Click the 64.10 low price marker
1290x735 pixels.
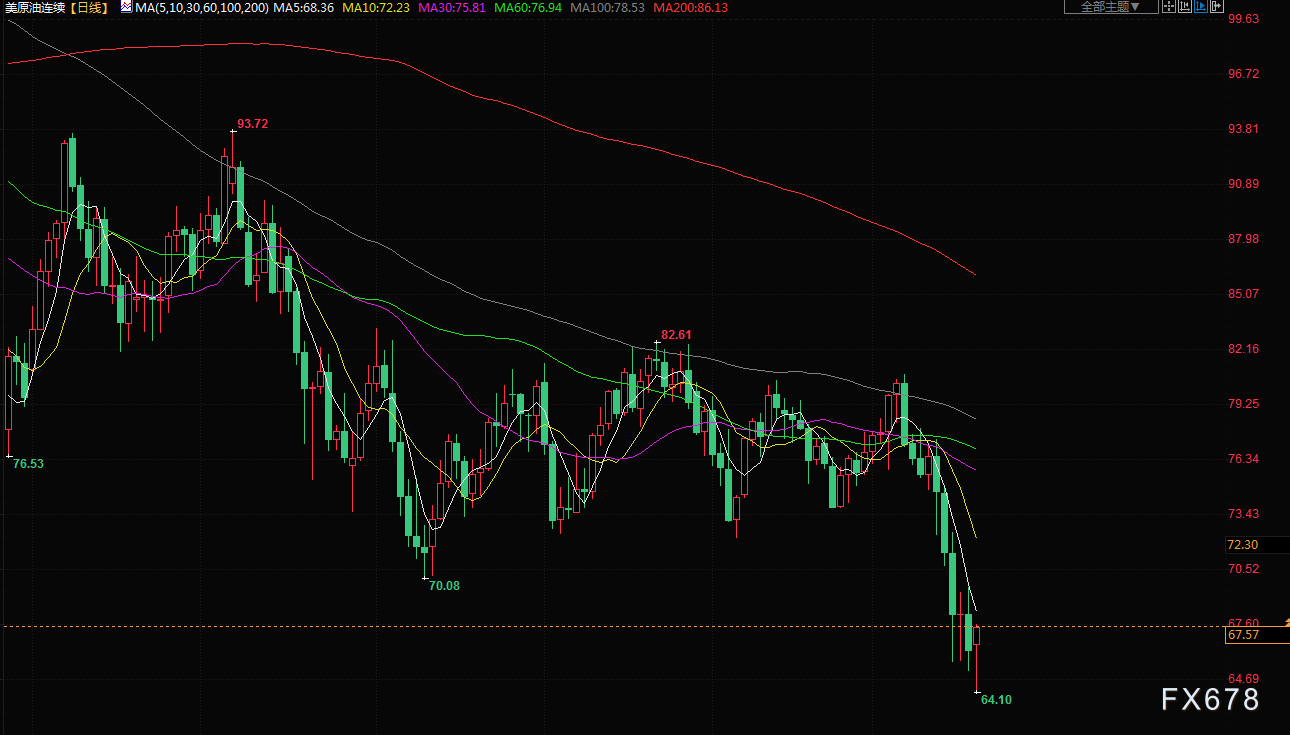click(995, 700)
